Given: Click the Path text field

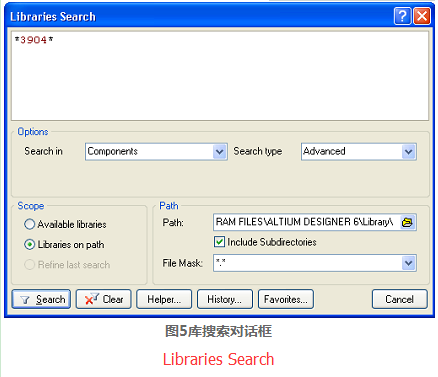Looking at the screenshot, I should (x=307, y=222).
